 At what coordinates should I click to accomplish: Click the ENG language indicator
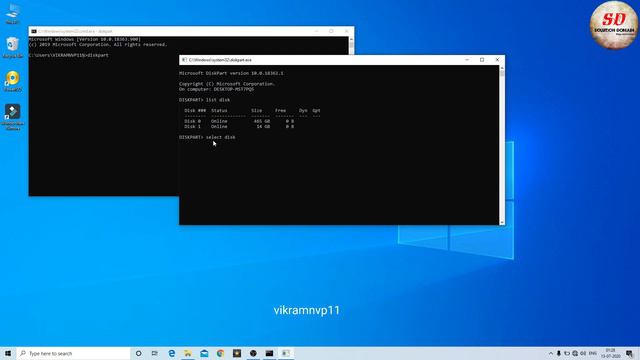click(x=593, y=353)
